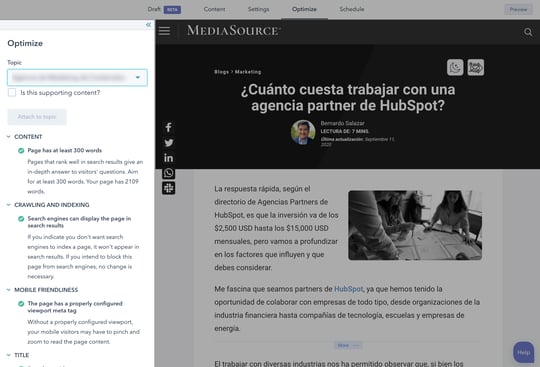540x367 pixels.
Task: Click the Preview button
Action: click(x=518, y=9)
